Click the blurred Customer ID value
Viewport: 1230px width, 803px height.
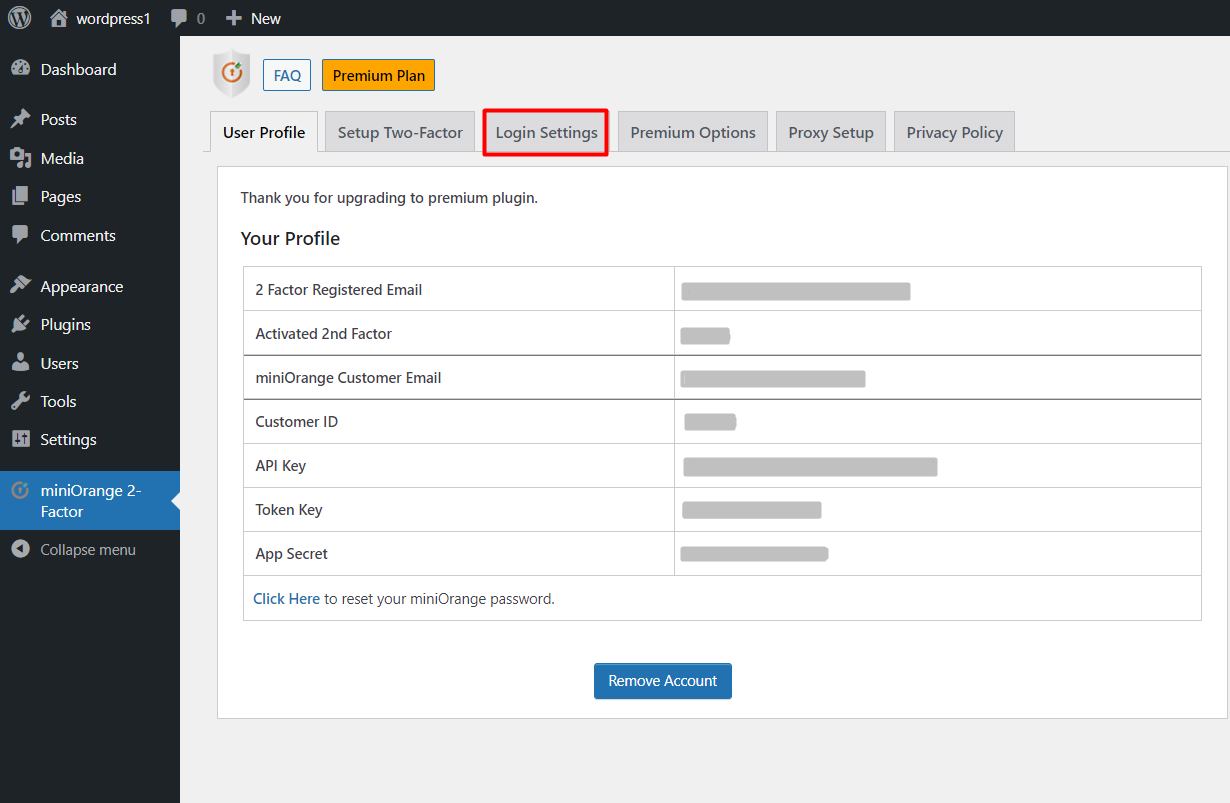tap(710, 422)
